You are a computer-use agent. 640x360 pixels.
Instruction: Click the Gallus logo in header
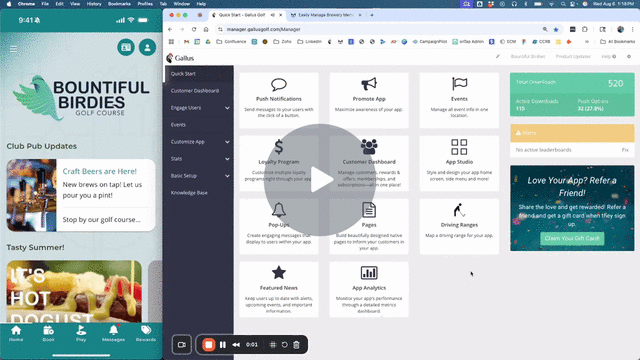(x=180, y=58)
